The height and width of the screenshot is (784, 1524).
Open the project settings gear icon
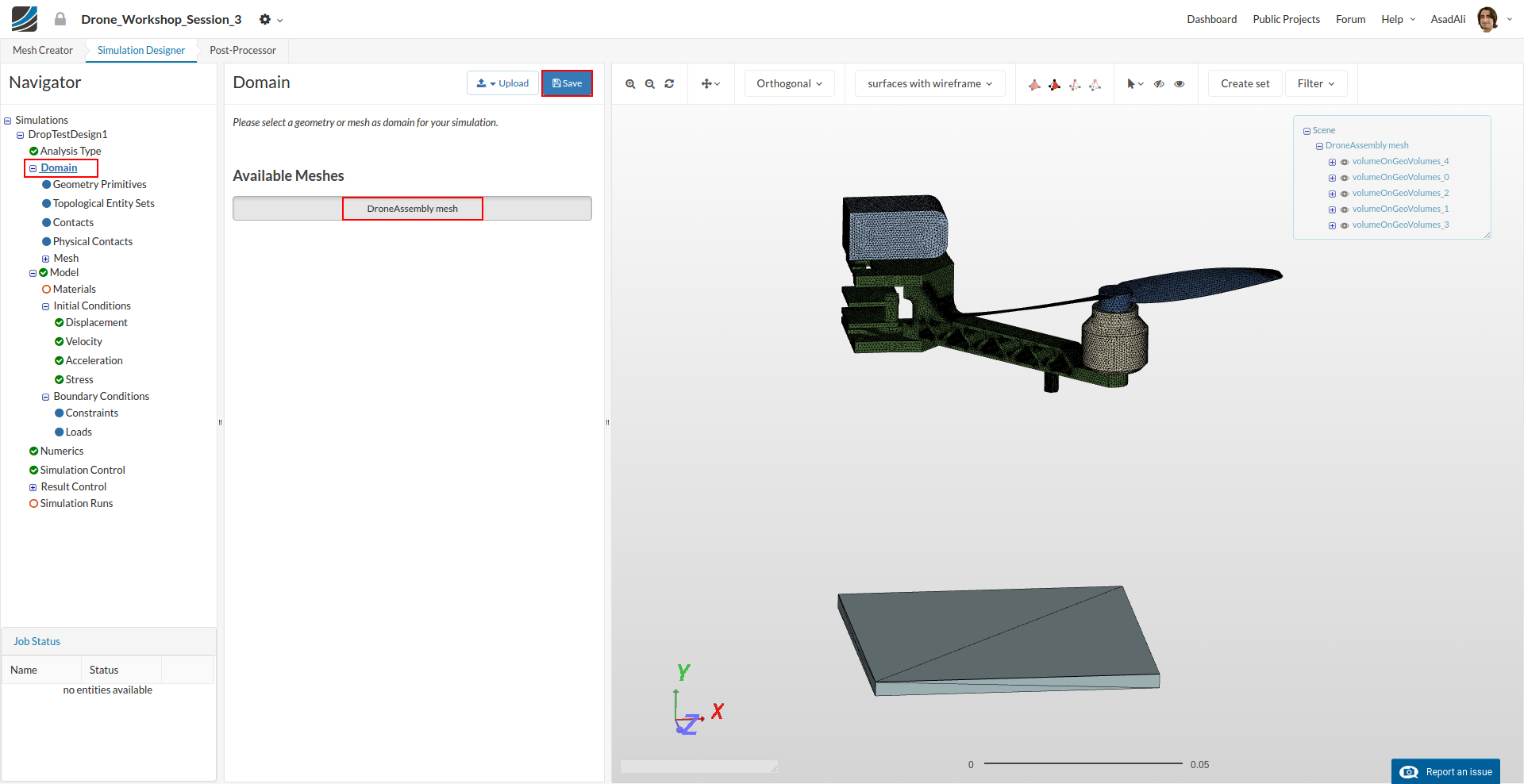tap(265, 20)
